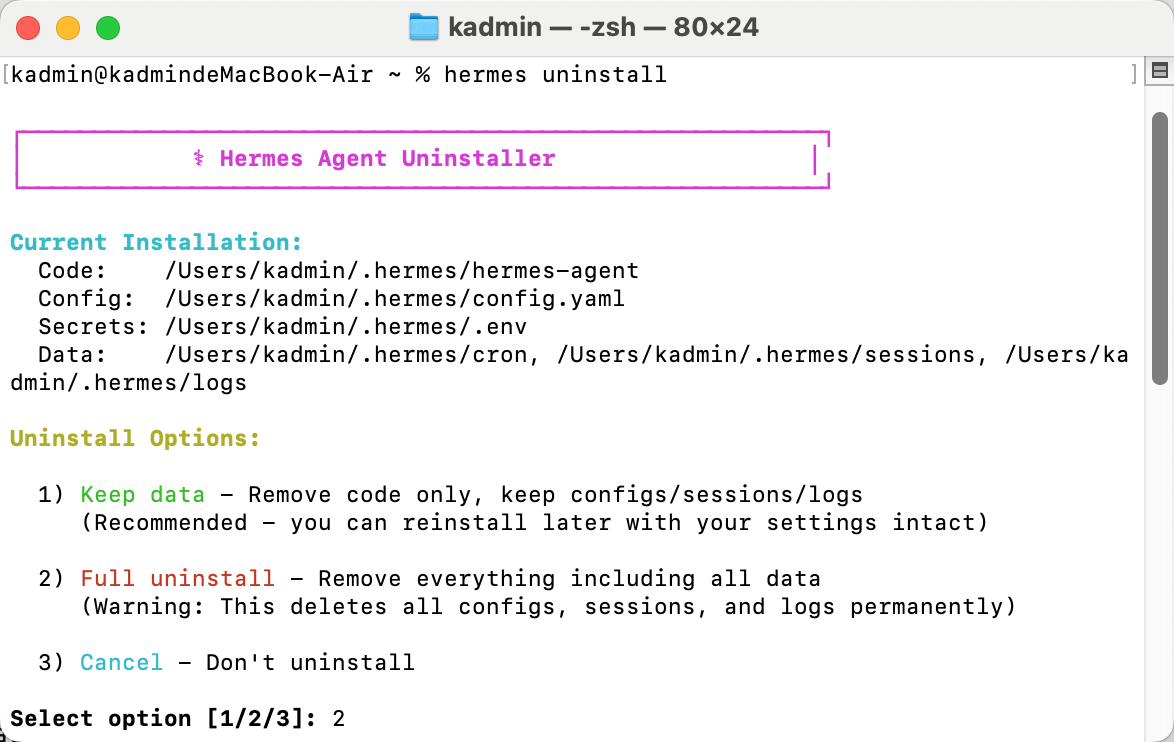Click the secrets path ending in .env

345,326
